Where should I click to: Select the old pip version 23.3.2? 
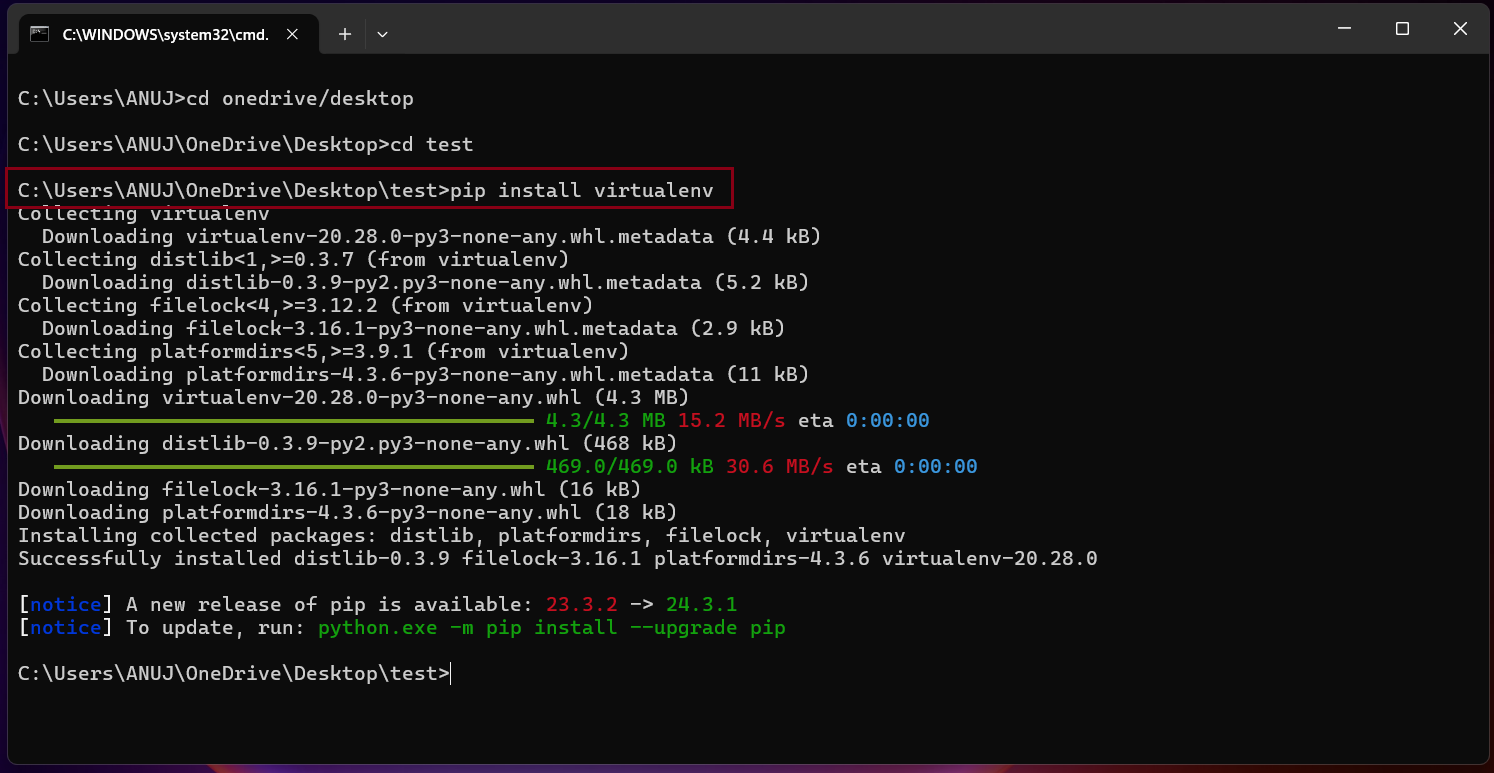583,604
